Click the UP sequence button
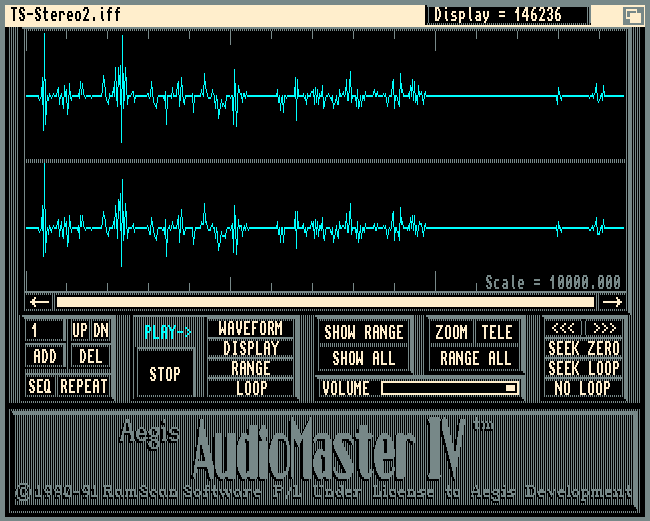Screen dimensions: 650x521 [80, 331]
